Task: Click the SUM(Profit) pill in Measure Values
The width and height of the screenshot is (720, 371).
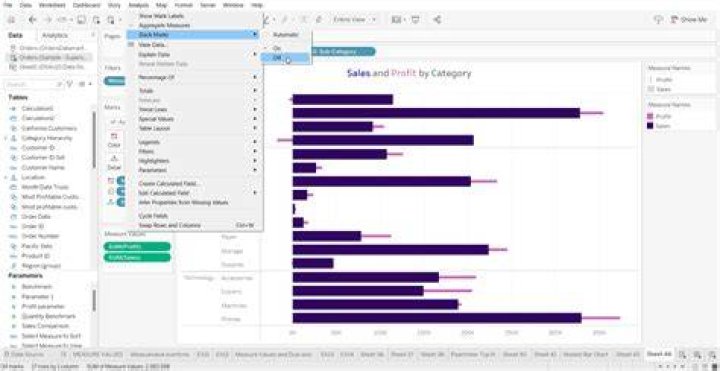Action: click(137, 247)
